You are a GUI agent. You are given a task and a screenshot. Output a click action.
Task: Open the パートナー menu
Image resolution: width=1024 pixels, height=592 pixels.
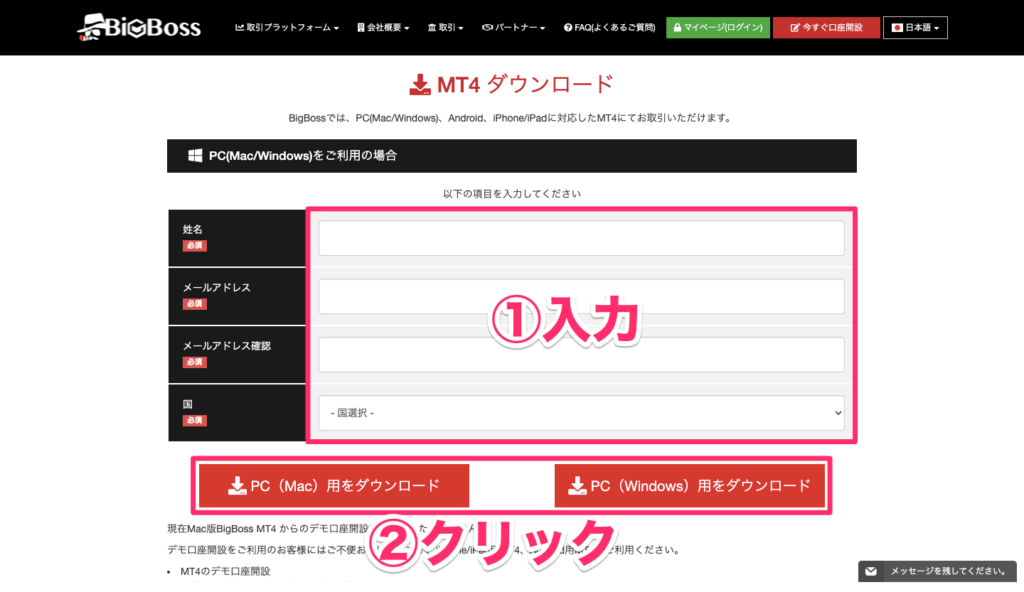[513, 27]
